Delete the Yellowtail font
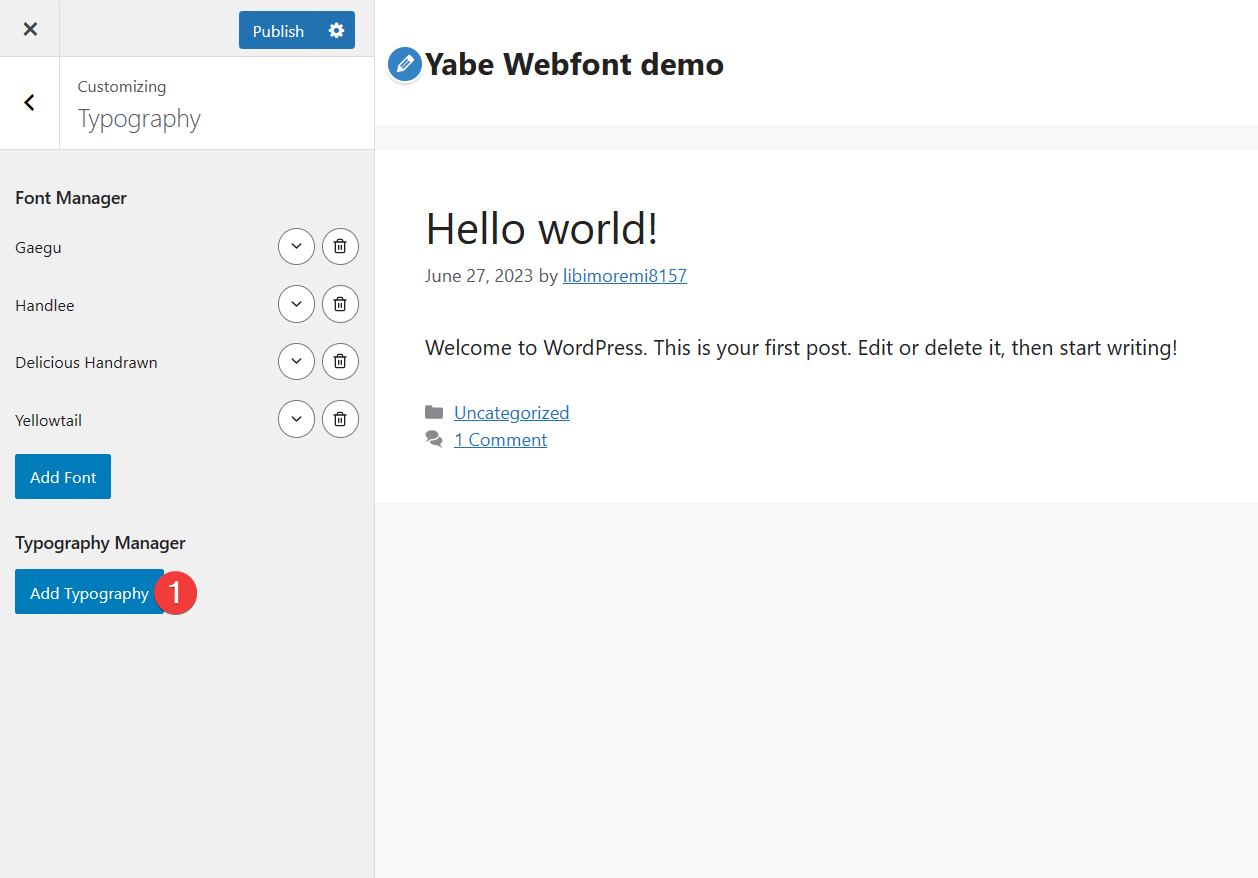The width and height of the screenshot is (1258, 878). click(340, 420)
